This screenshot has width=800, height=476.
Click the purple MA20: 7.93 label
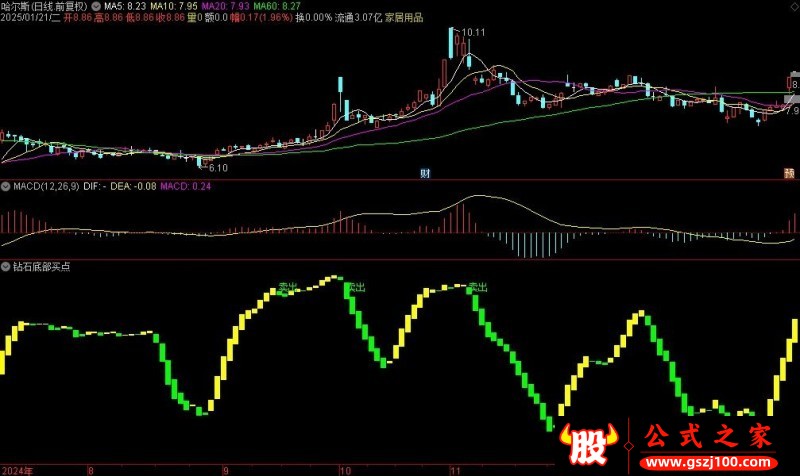(x=226, y=6)
